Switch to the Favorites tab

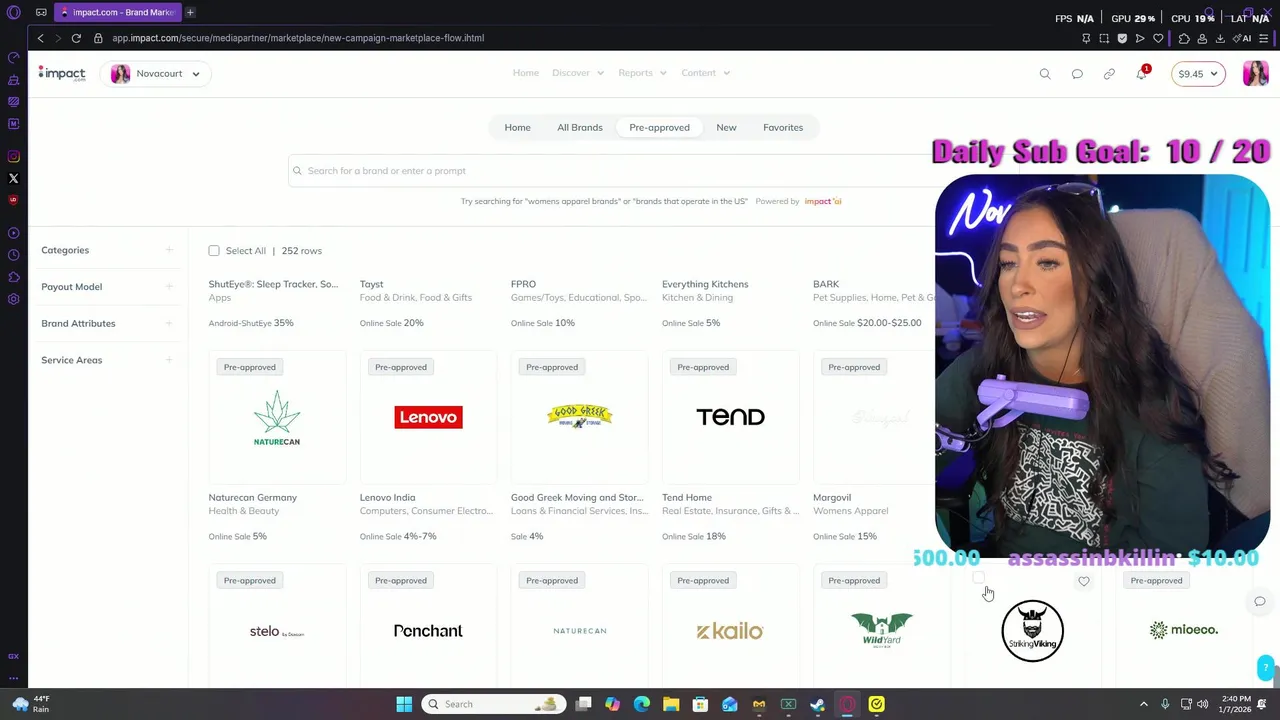coord(783,127)
